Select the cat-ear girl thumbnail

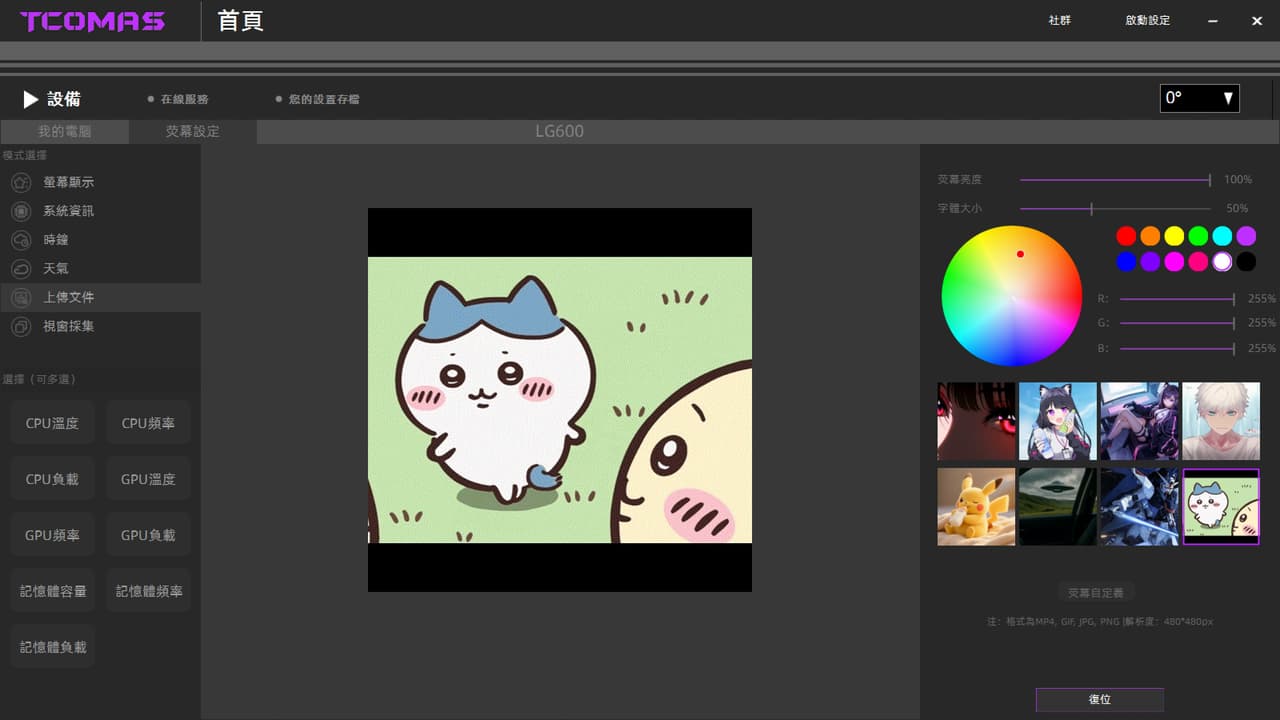1058,421
